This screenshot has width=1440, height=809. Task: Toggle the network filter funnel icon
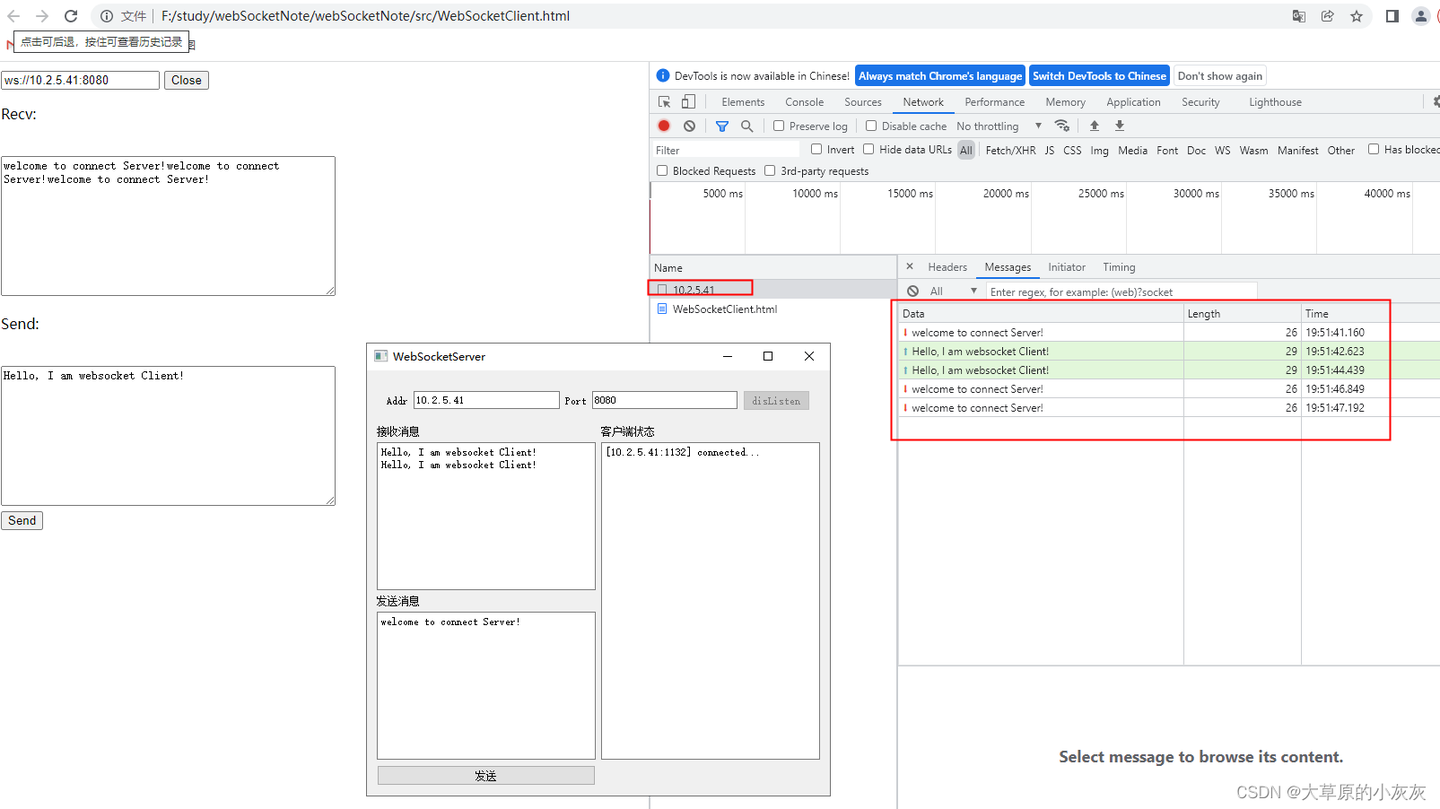[722, 126]
